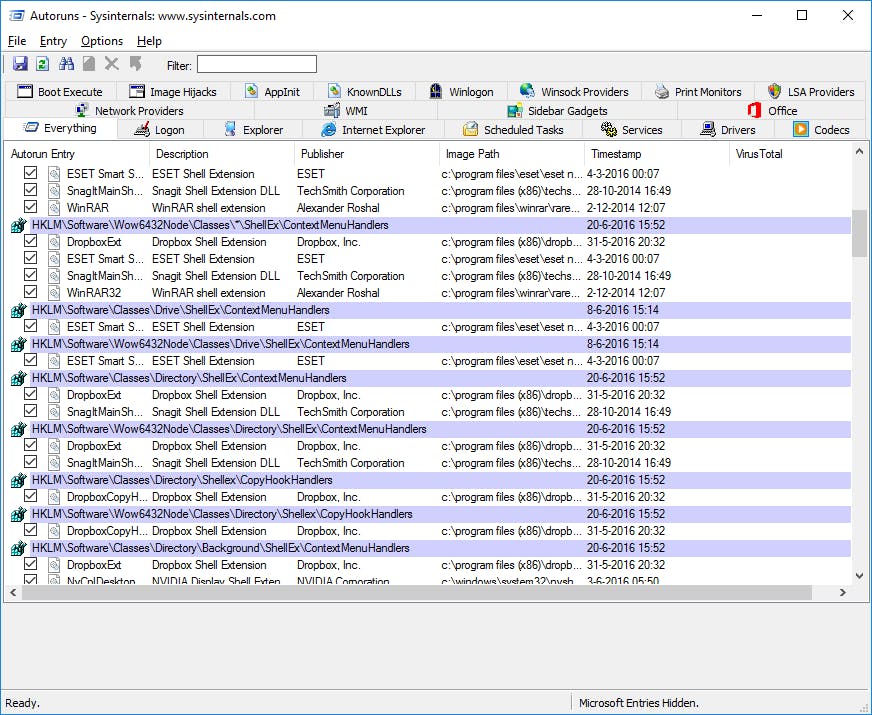Select the Everything tab

(x=62, y=128)
